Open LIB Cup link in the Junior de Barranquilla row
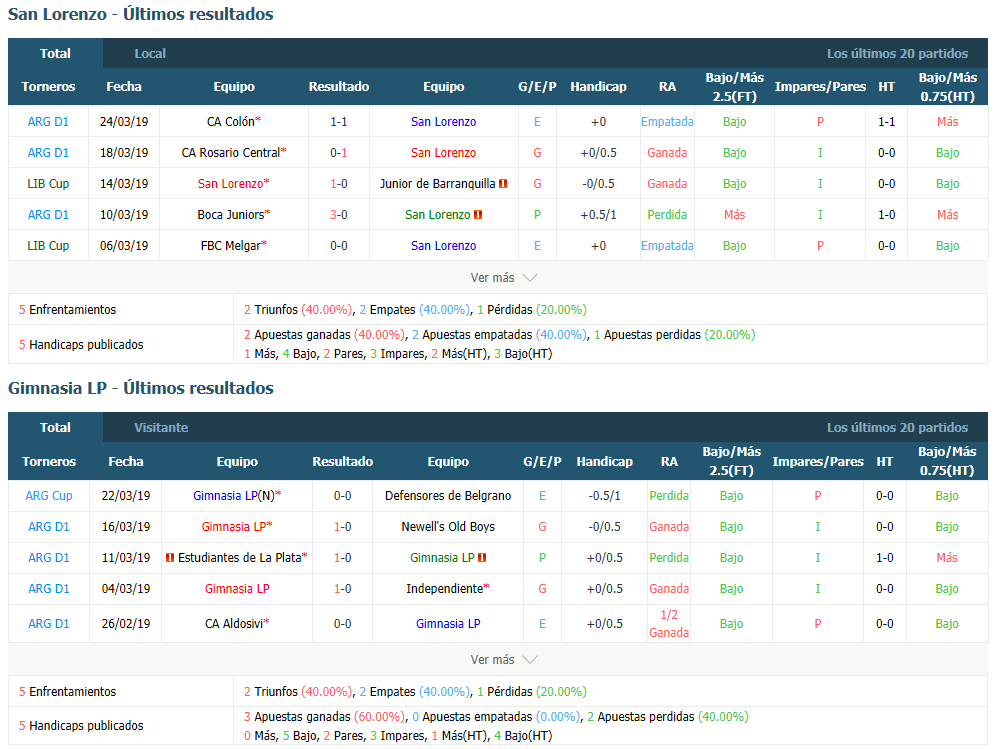This screenshot has width=1002, height=749. 49,184
